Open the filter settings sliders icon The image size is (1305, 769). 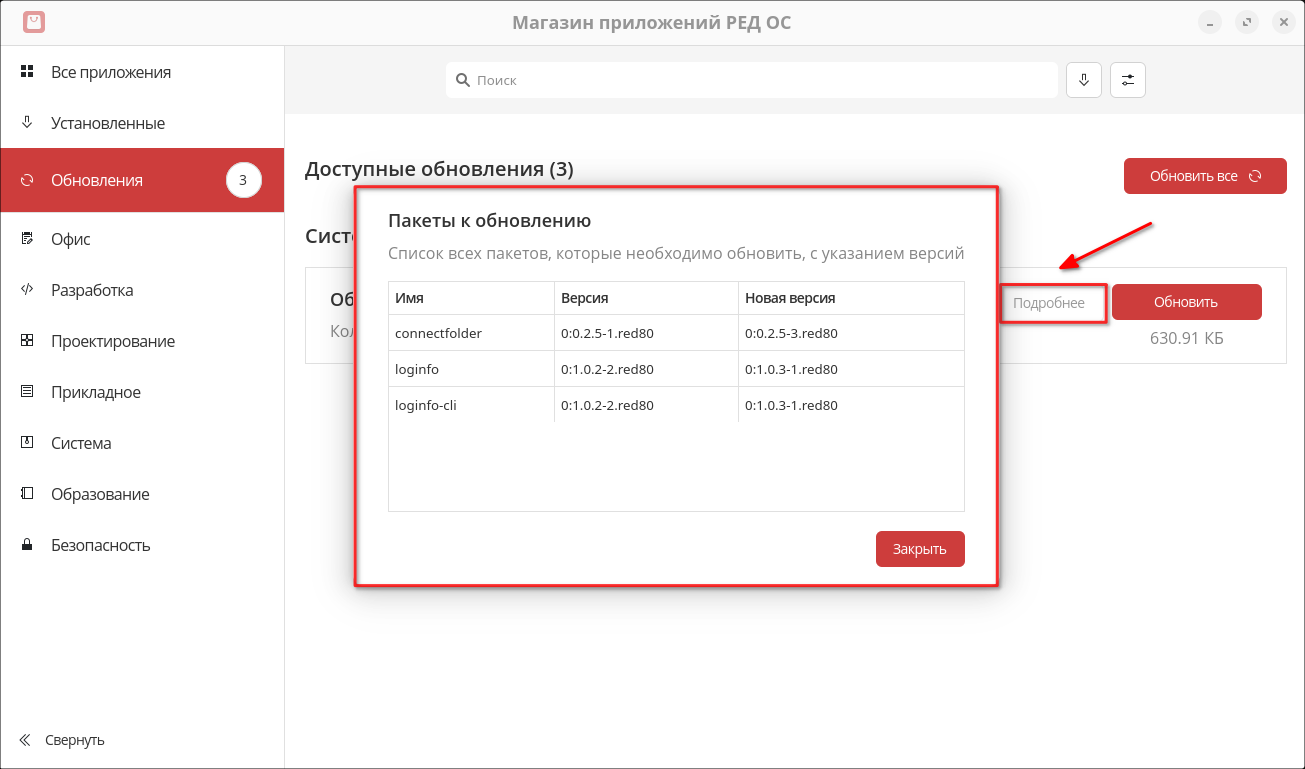click(1128, 80)
